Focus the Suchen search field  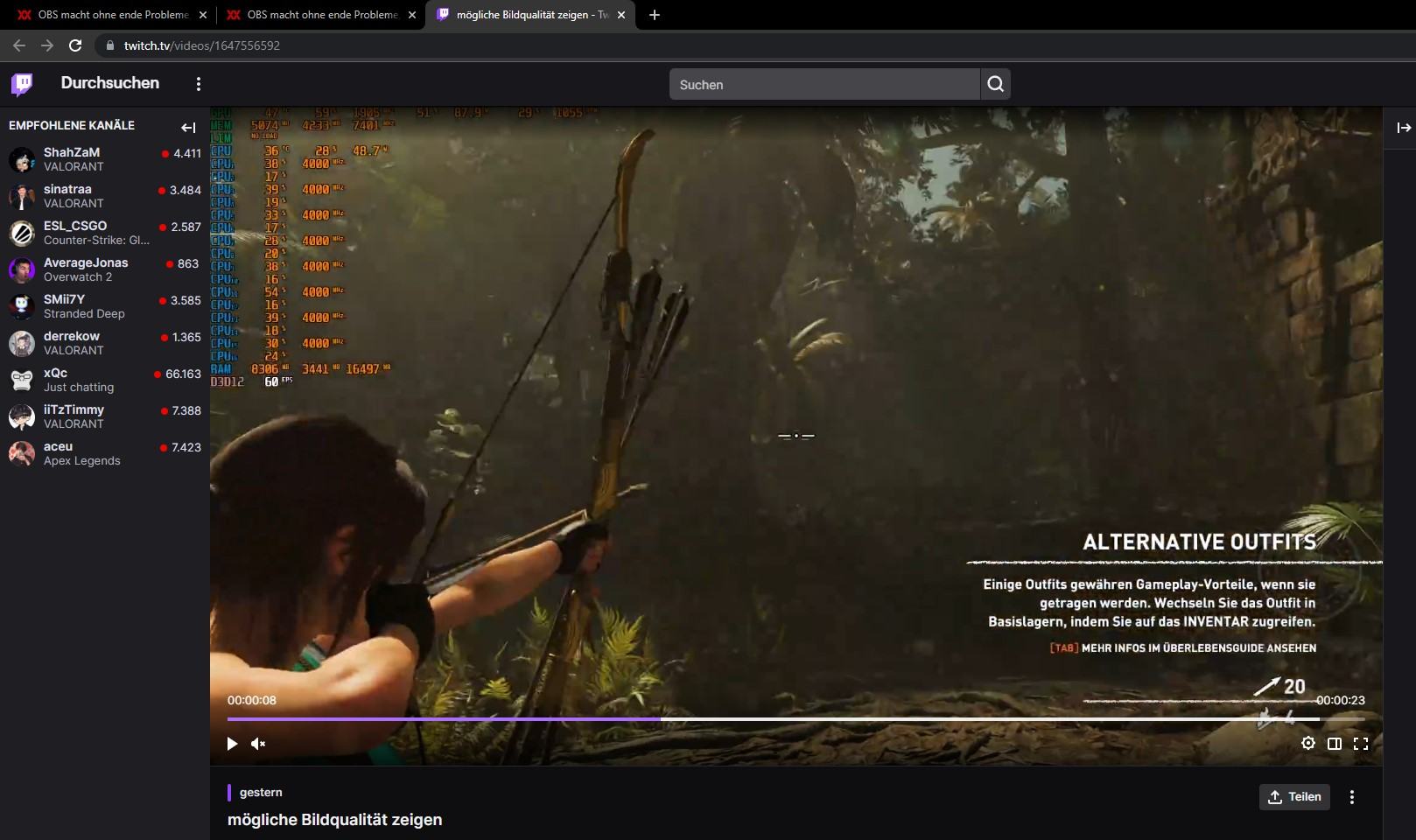824,84
